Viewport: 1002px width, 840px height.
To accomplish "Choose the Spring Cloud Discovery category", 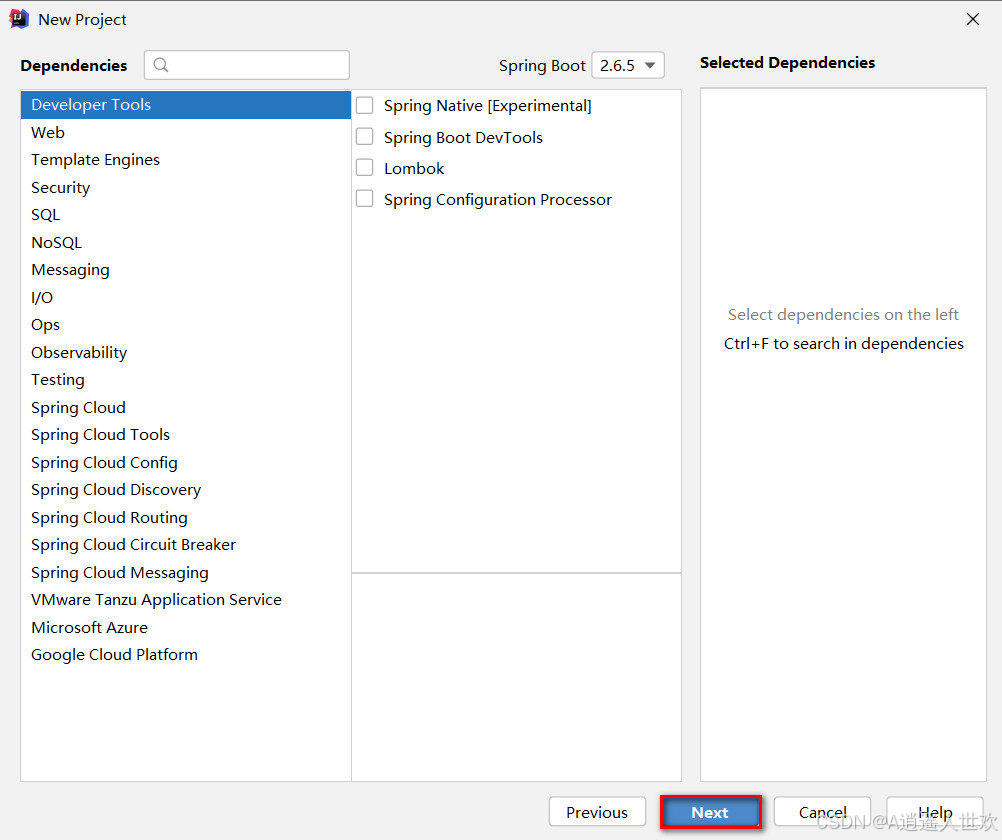I will (x=186, y=490).
